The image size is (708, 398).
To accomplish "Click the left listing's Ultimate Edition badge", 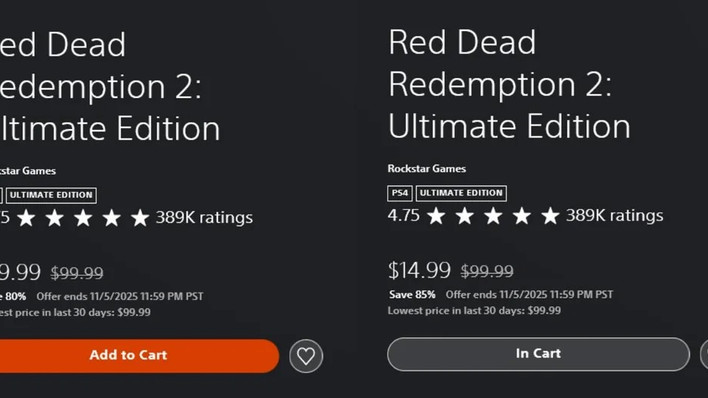I will pyautogui.click(x=51, y=196).
